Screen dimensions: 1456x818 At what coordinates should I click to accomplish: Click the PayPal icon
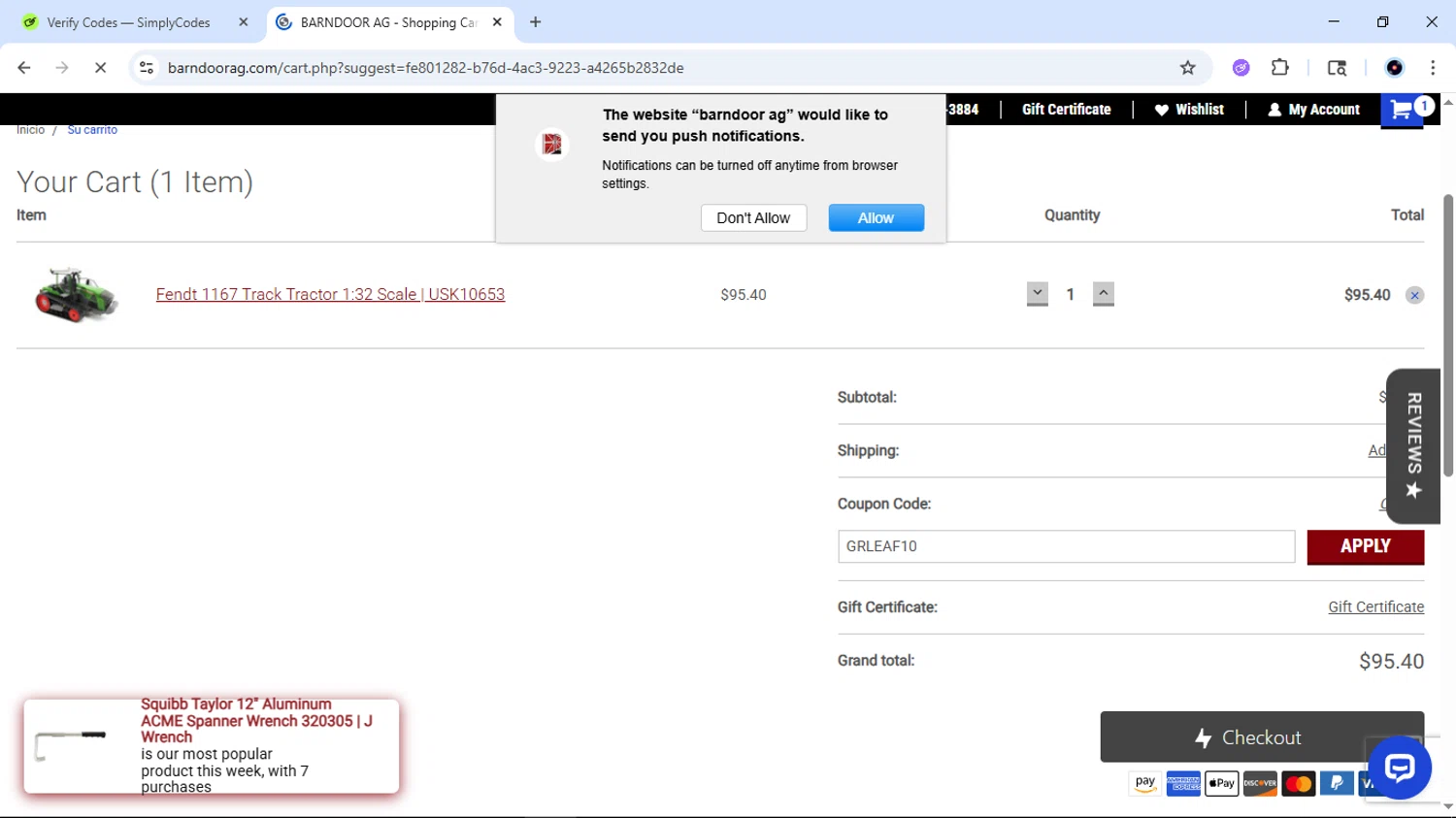1337,783
